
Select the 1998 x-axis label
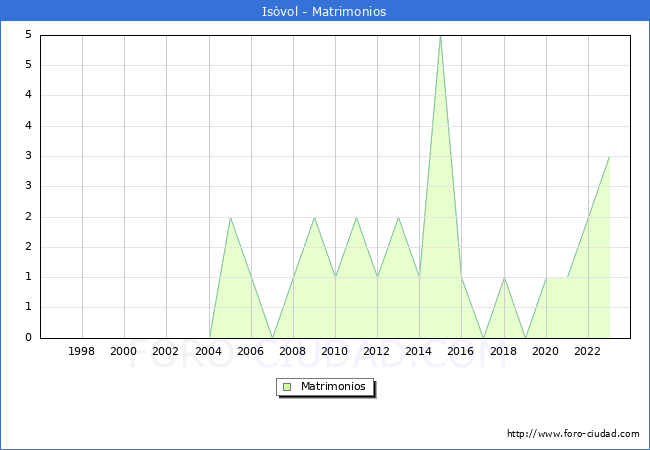pos(82,351)
